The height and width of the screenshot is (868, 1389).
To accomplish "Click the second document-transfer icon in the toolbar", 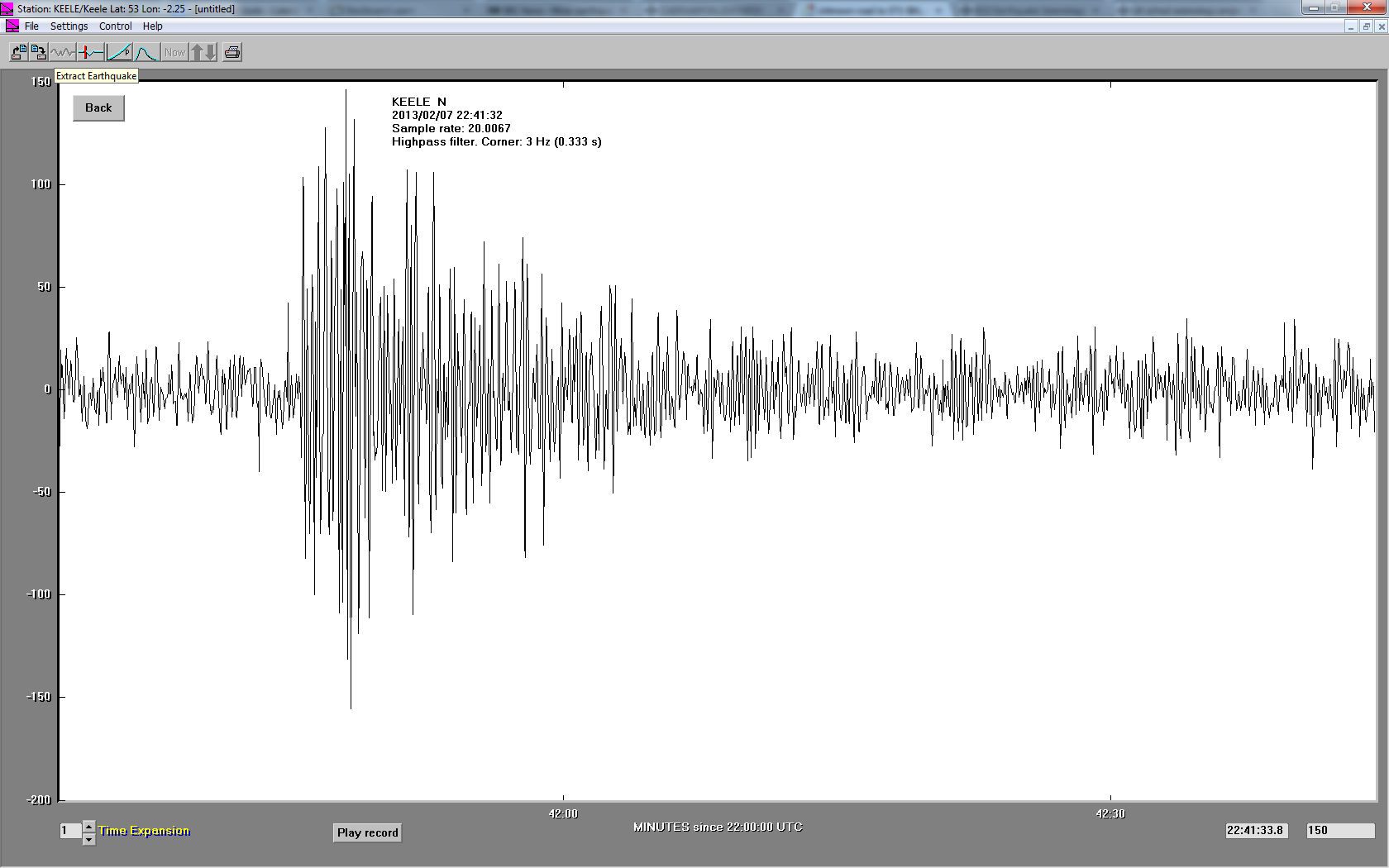I will [x=38, y=52].
